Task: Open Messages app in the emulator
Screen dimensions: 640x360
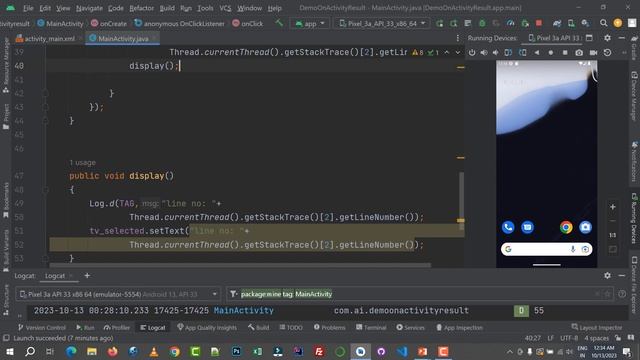Action: pyautogui.click(x=527, y=227)
